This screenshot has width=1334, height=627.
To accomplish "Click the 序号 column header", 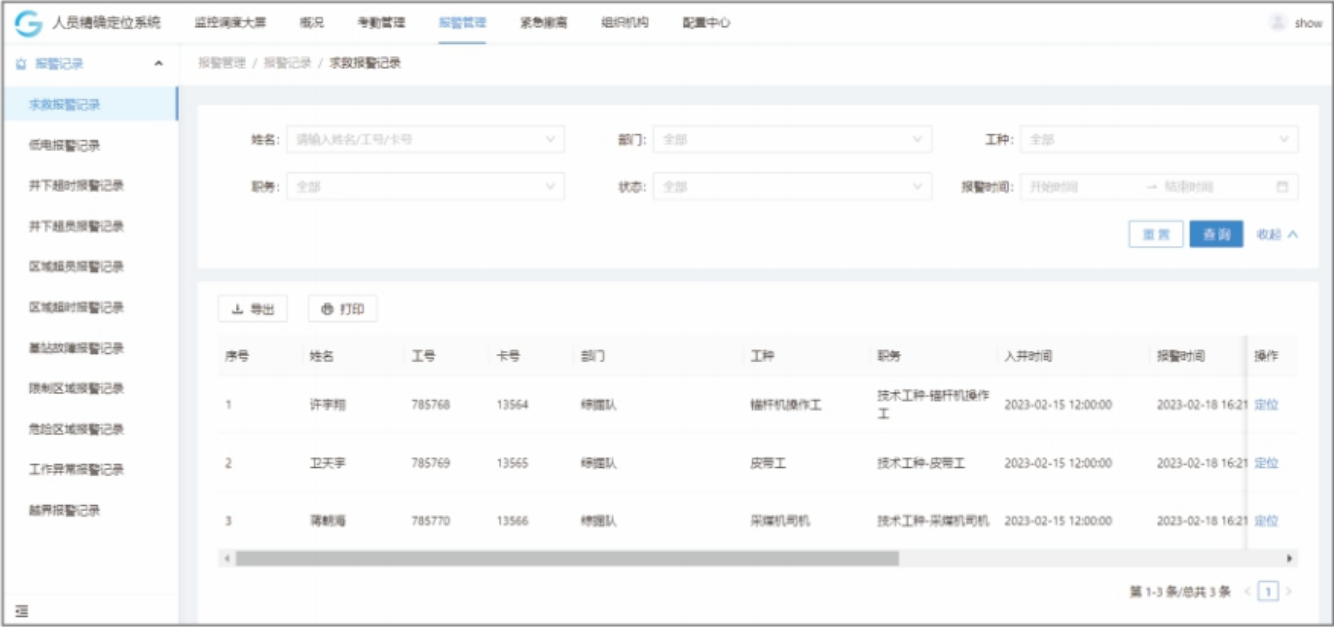I will coord(237,356).
